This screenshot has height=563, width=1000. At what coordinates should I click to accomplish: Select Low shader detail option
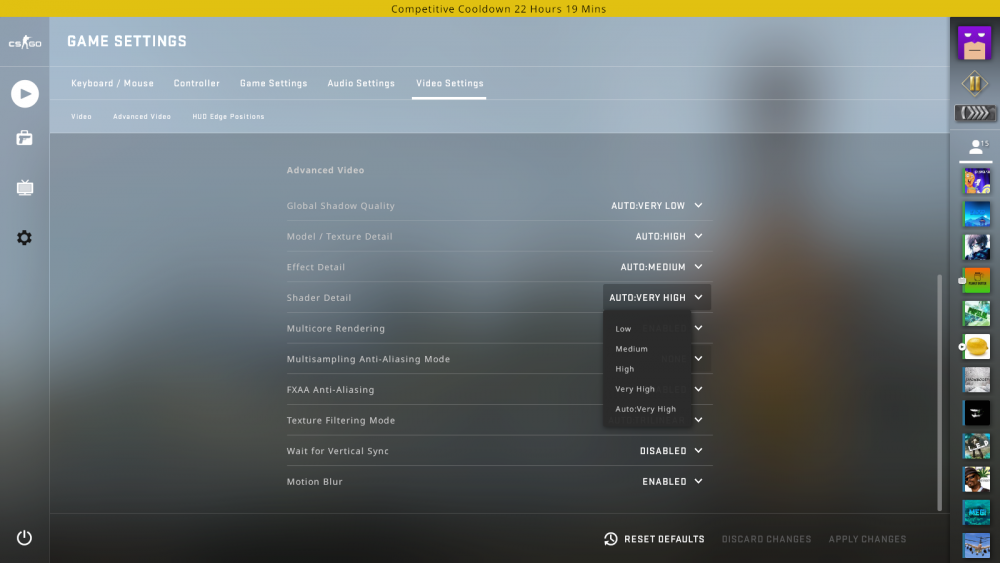624,329
